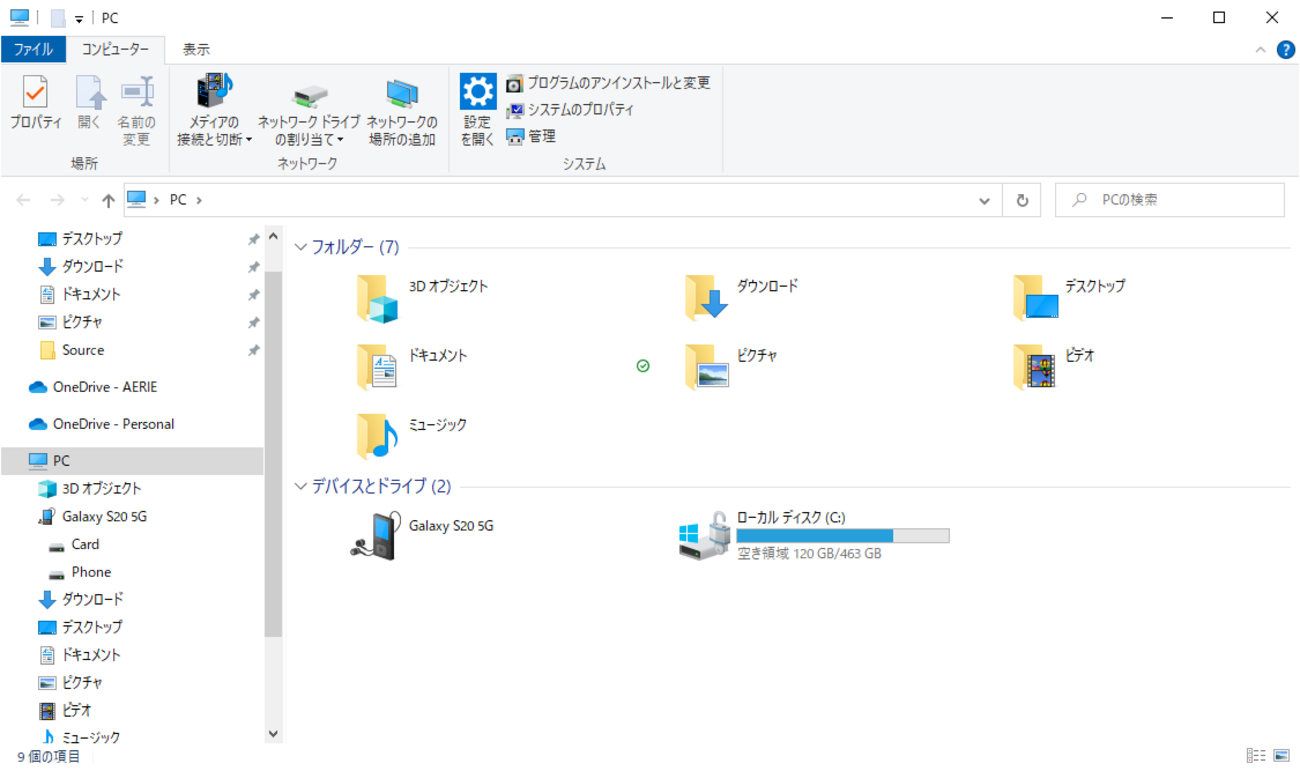Click the properties icon in the title bar
This screenshot has width=1300, height=771.
pos(57,18)
